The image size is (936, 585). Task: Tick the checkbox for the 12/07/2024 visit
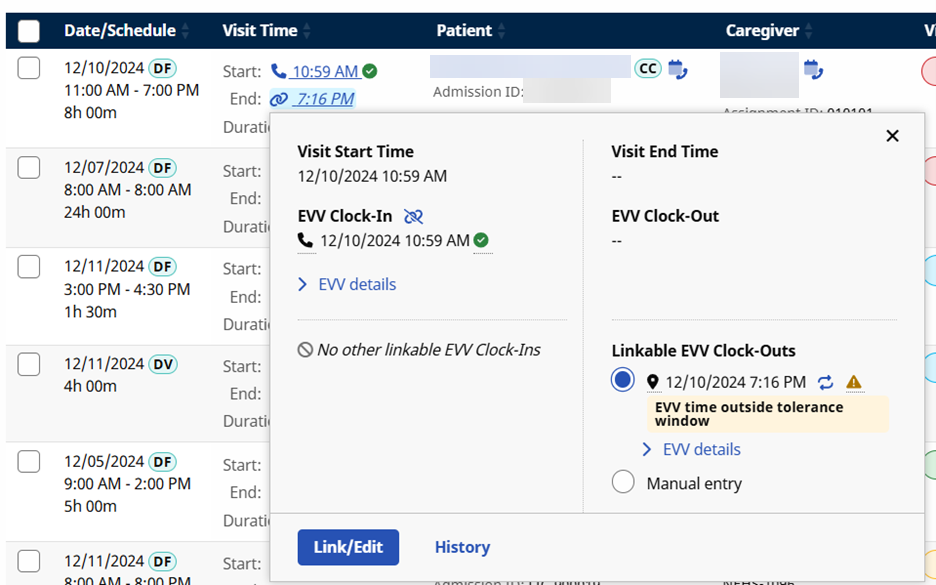coord(29,167)
